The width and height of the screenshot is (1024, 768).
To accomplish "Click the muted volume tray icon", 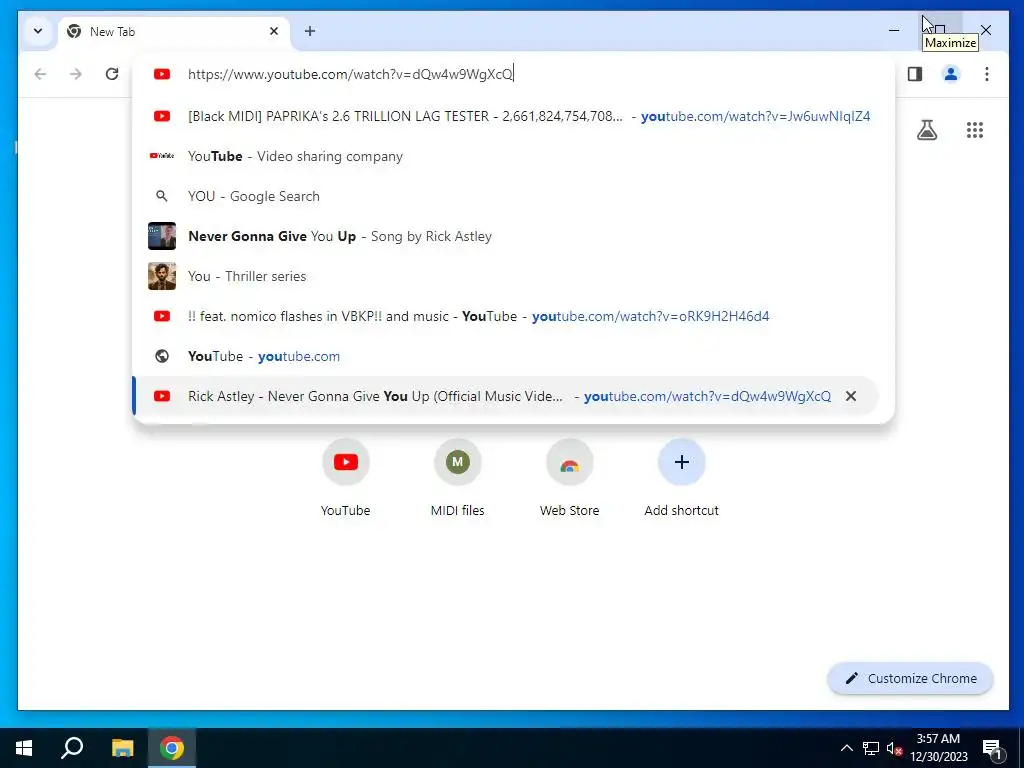I will [894, 748].
